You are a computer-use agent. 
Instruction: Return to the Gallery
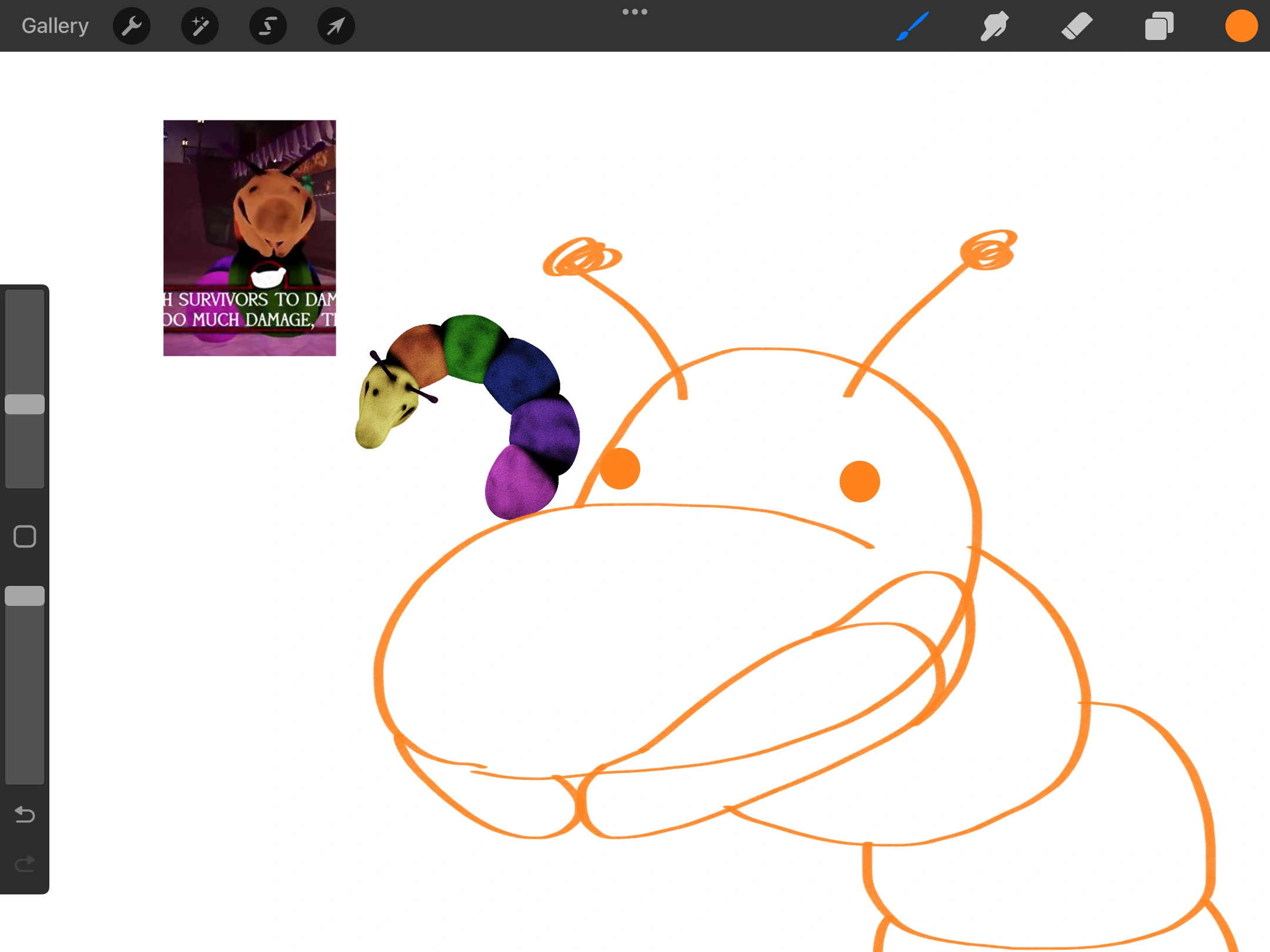[55, 26]
